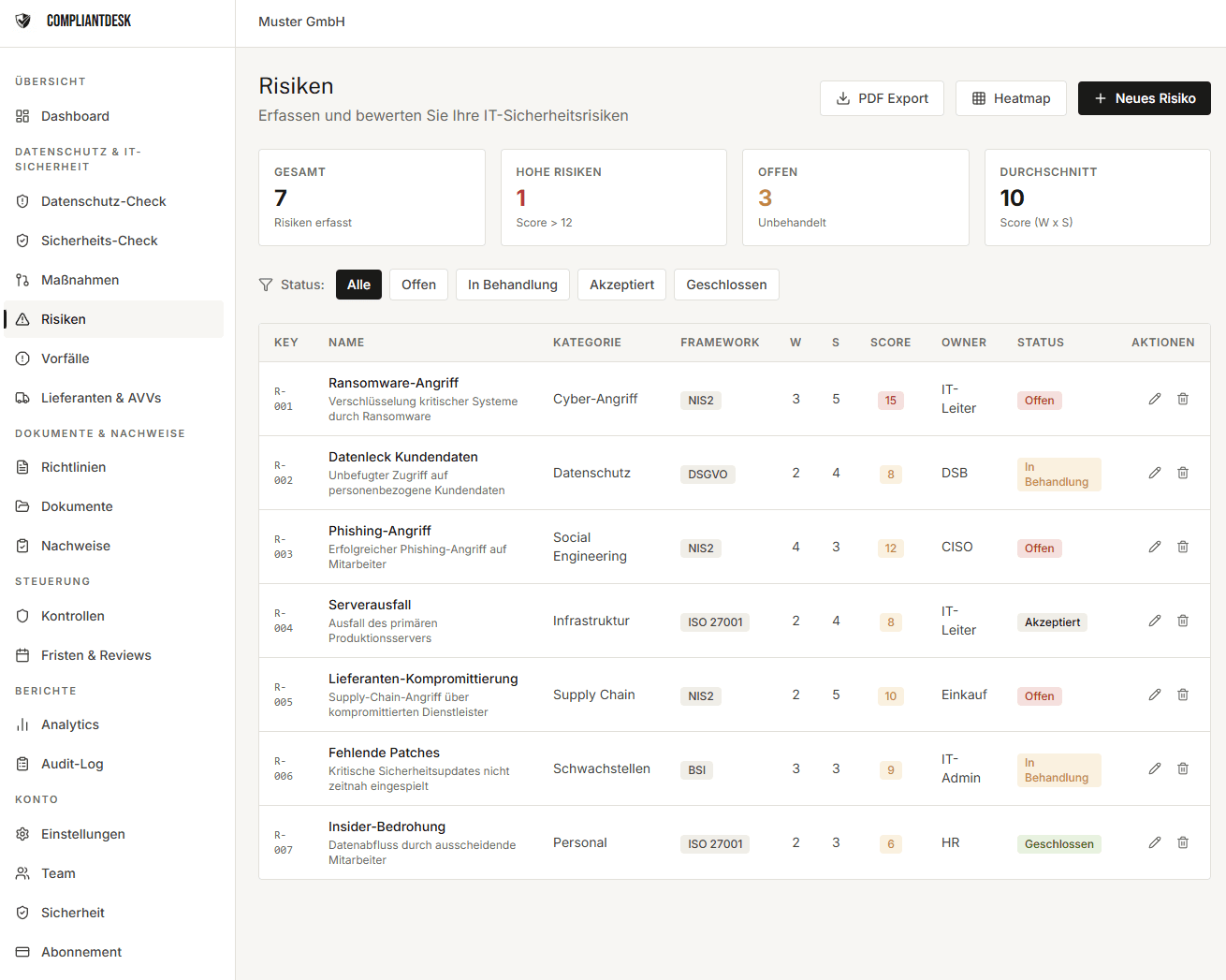Edit the Lieferanten-Kompromittierung risk entry

(x=1155, y=695)
